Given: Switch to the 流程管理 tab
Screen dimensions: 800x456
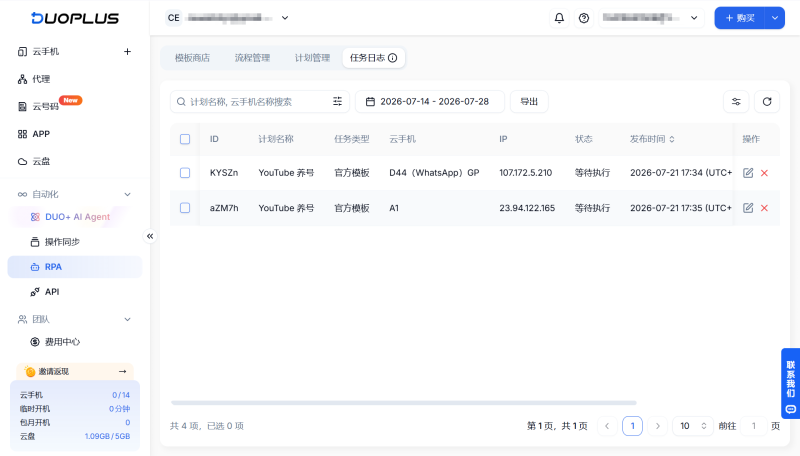Looking at the screenshot, I should pos(252,58).
